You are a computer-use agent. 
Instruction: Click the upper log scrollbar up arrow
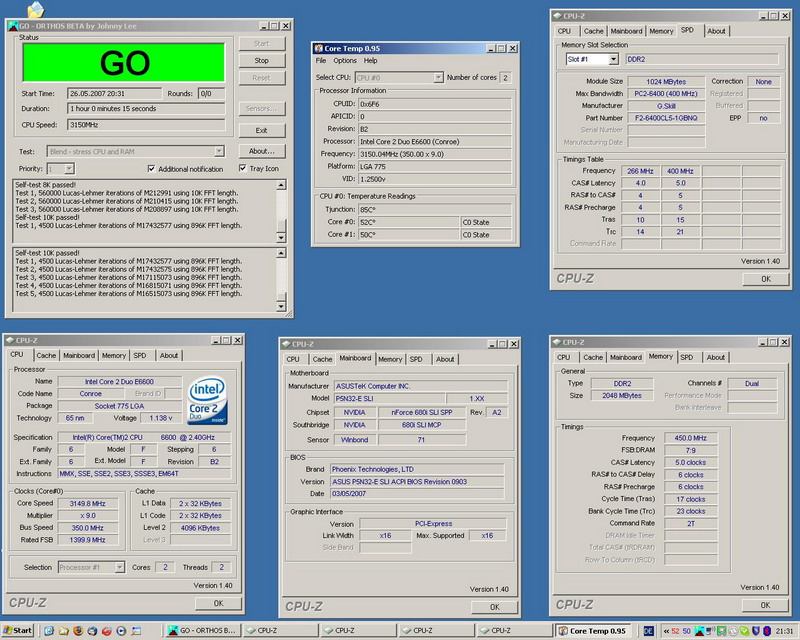(281, 185)
